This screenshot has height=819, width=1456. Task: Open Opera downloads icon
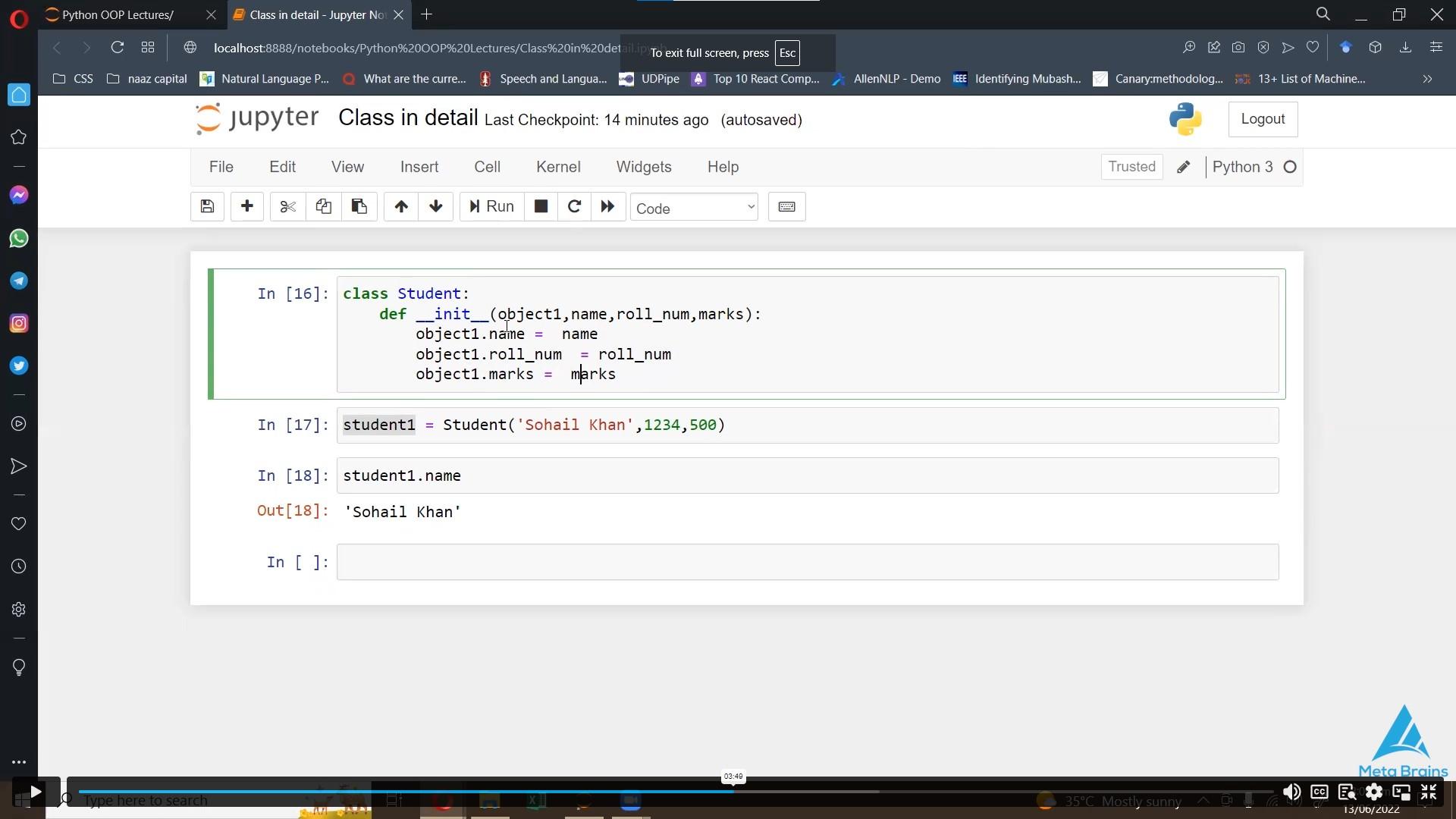pyautogui.click(x=1405, y=48)
